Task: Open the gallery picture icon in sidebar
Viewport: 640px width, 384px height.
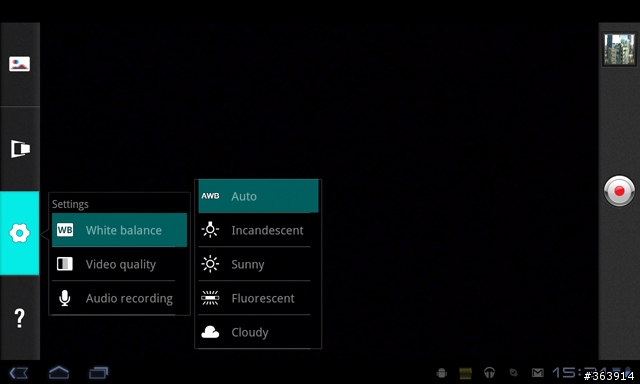Action: point(19,64)
